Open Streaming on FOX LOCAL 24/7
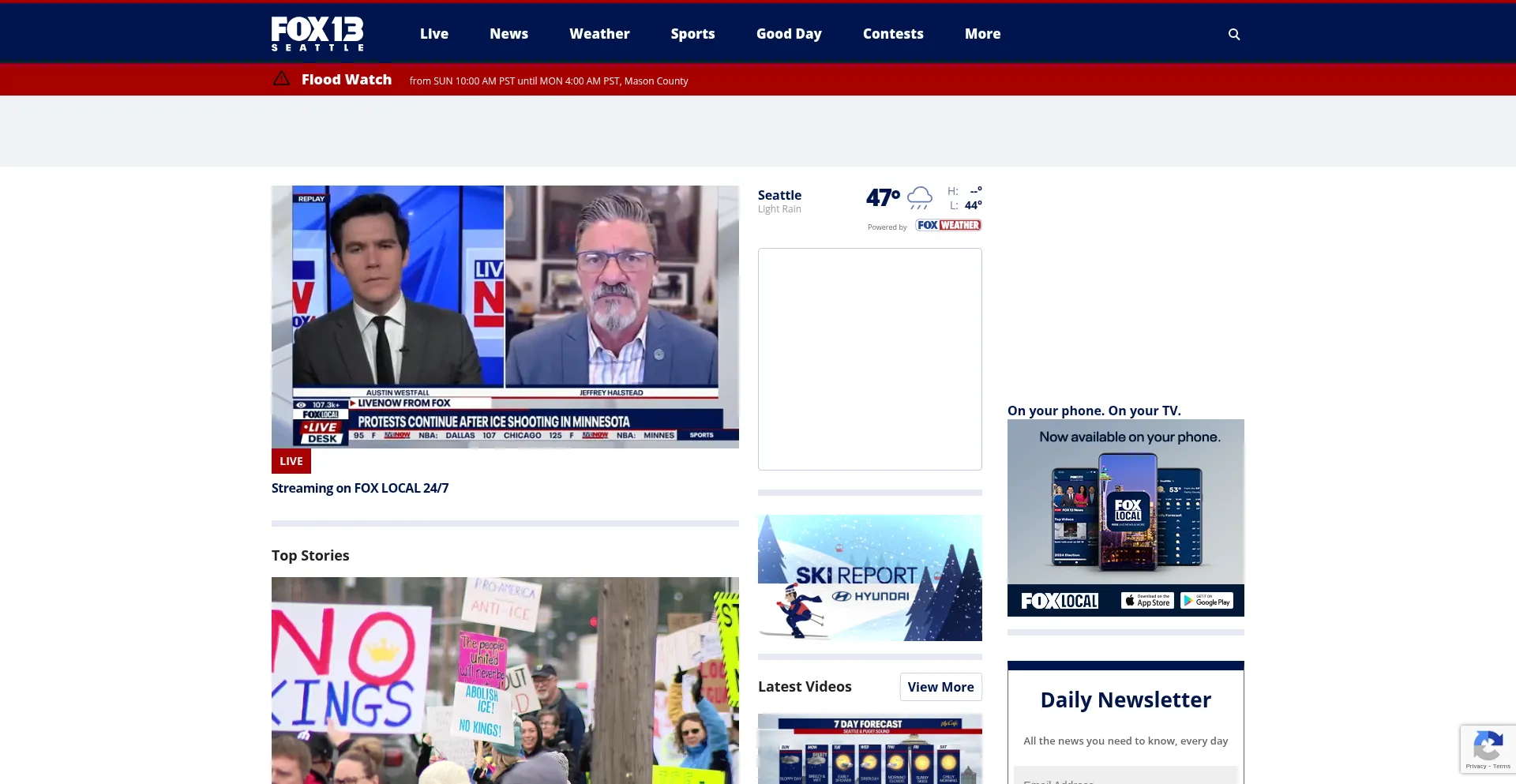The height and width of the screenshot is (784, 1516). click(x=360, y=488)
